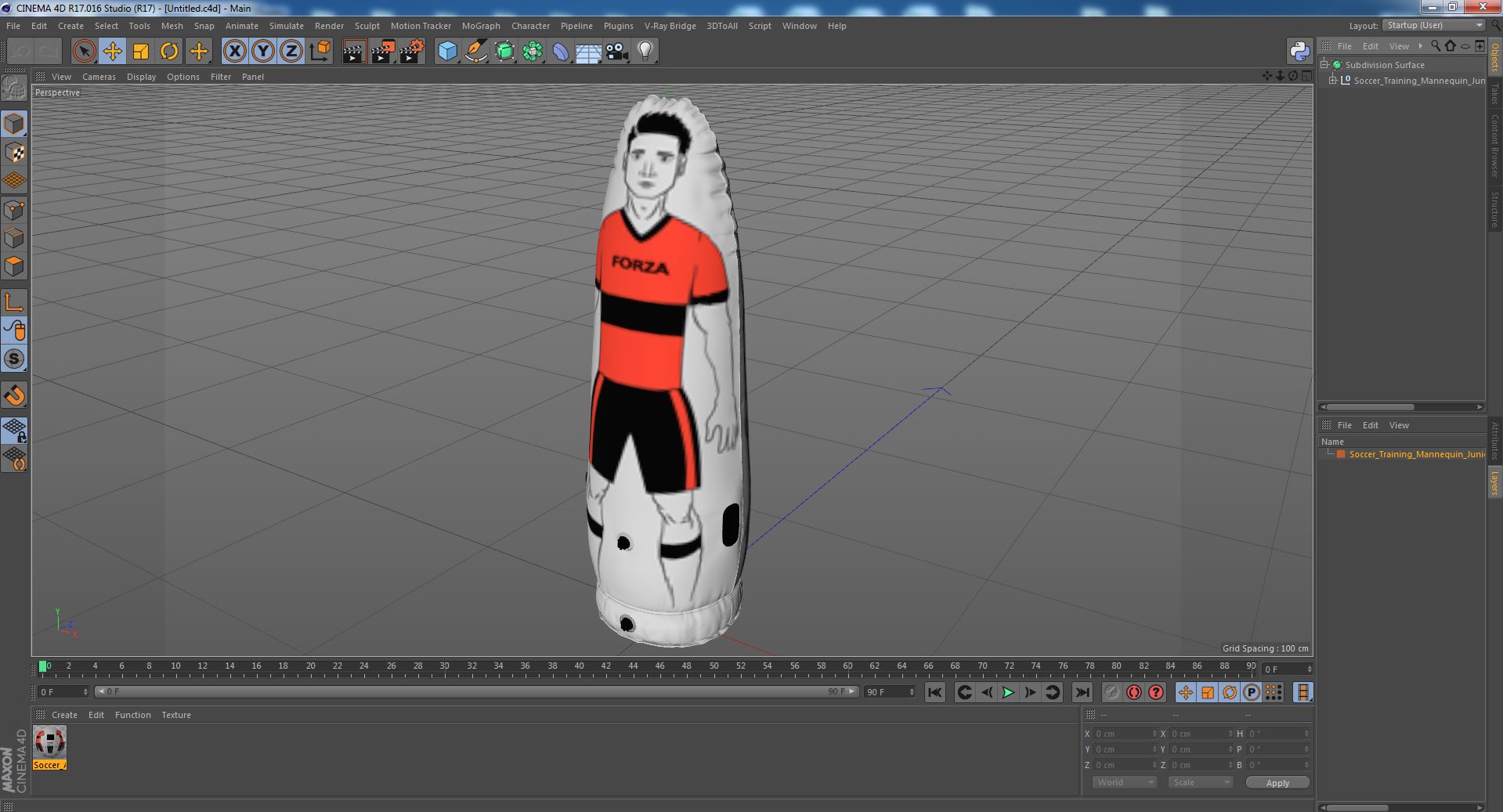Click the timeline at frame 44
The height and width of the screenshot is (812, 1503).
click(633, 668)
